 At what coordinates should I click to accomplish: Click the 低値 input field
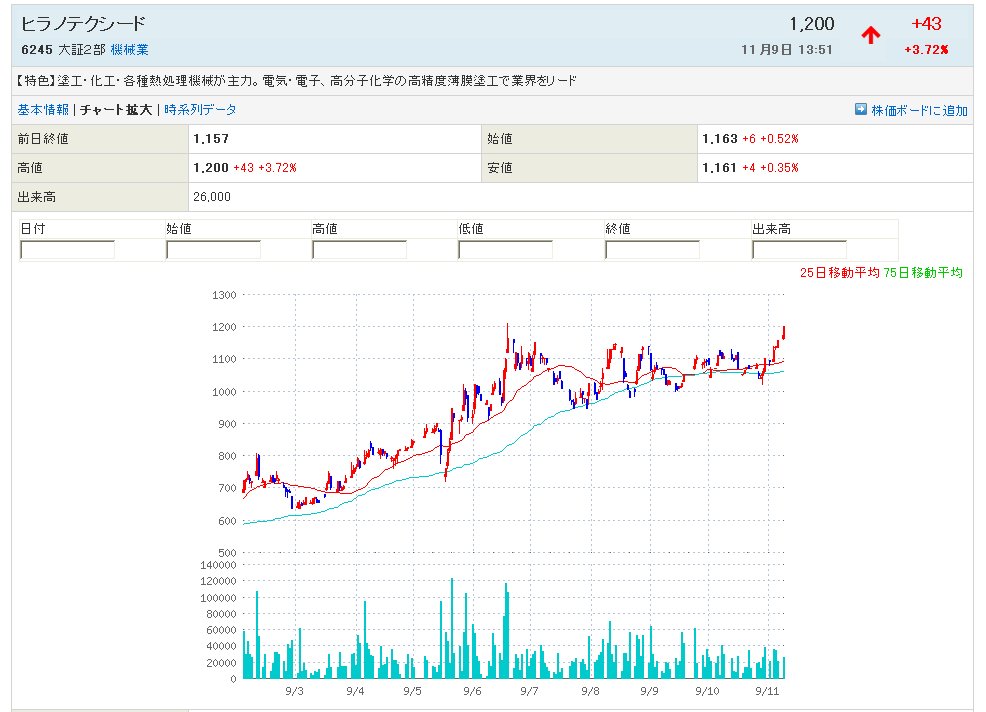click(506, 250)
